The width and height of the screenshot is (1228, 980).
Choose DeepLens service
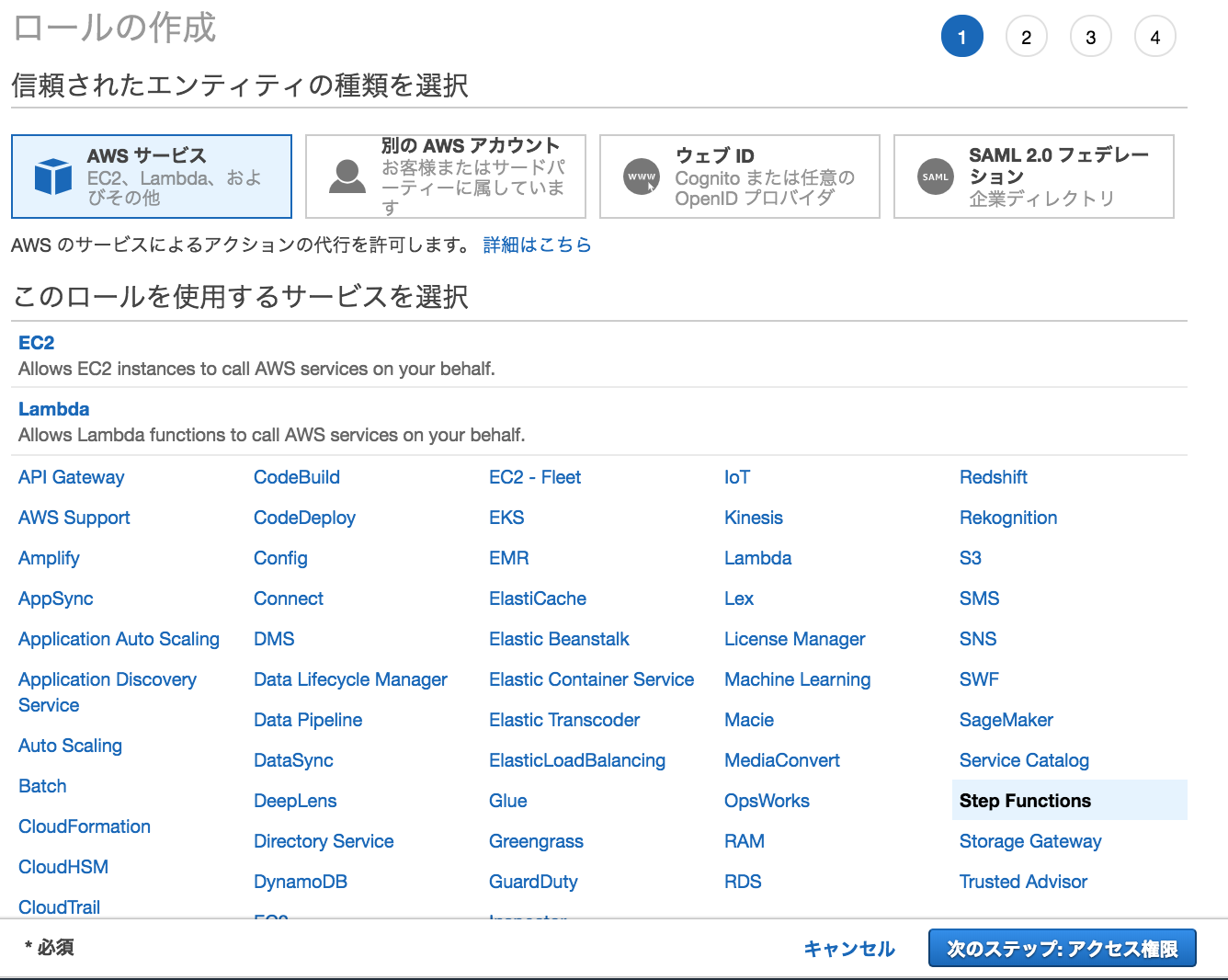295,801
